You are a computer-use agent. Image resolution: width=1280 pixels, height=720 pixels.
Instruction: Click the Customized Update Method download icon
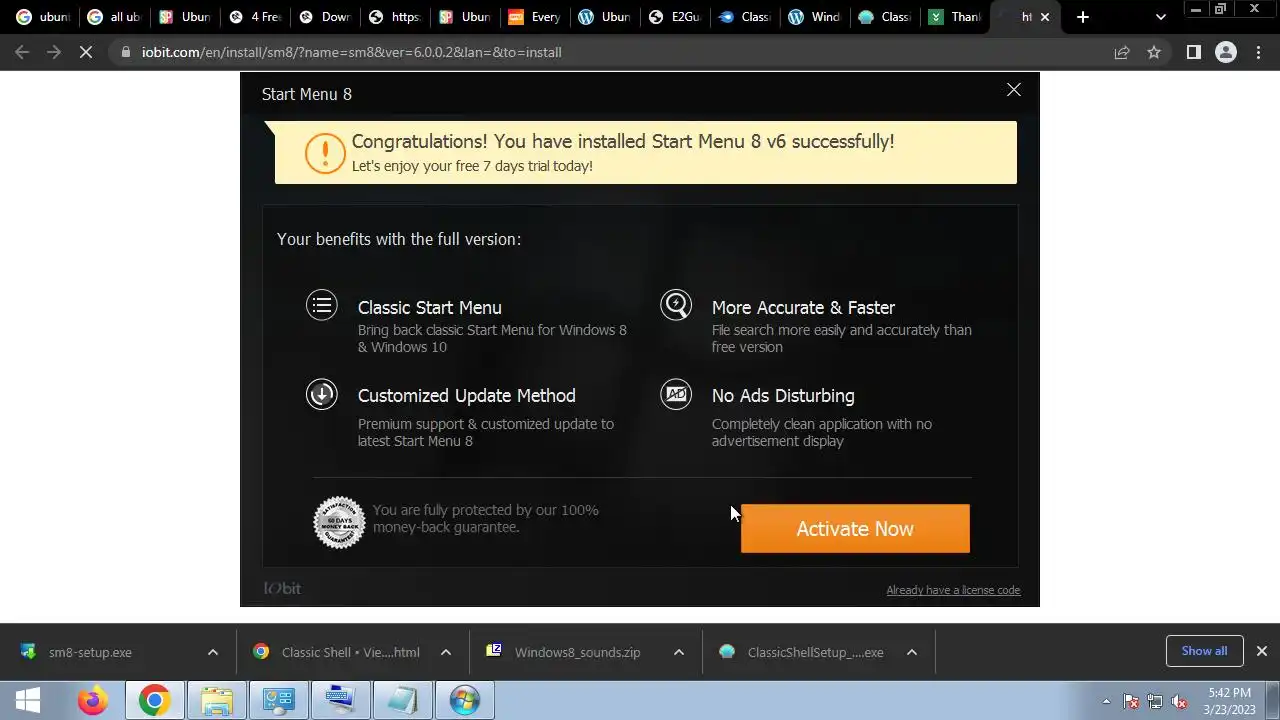pos(322,394)
